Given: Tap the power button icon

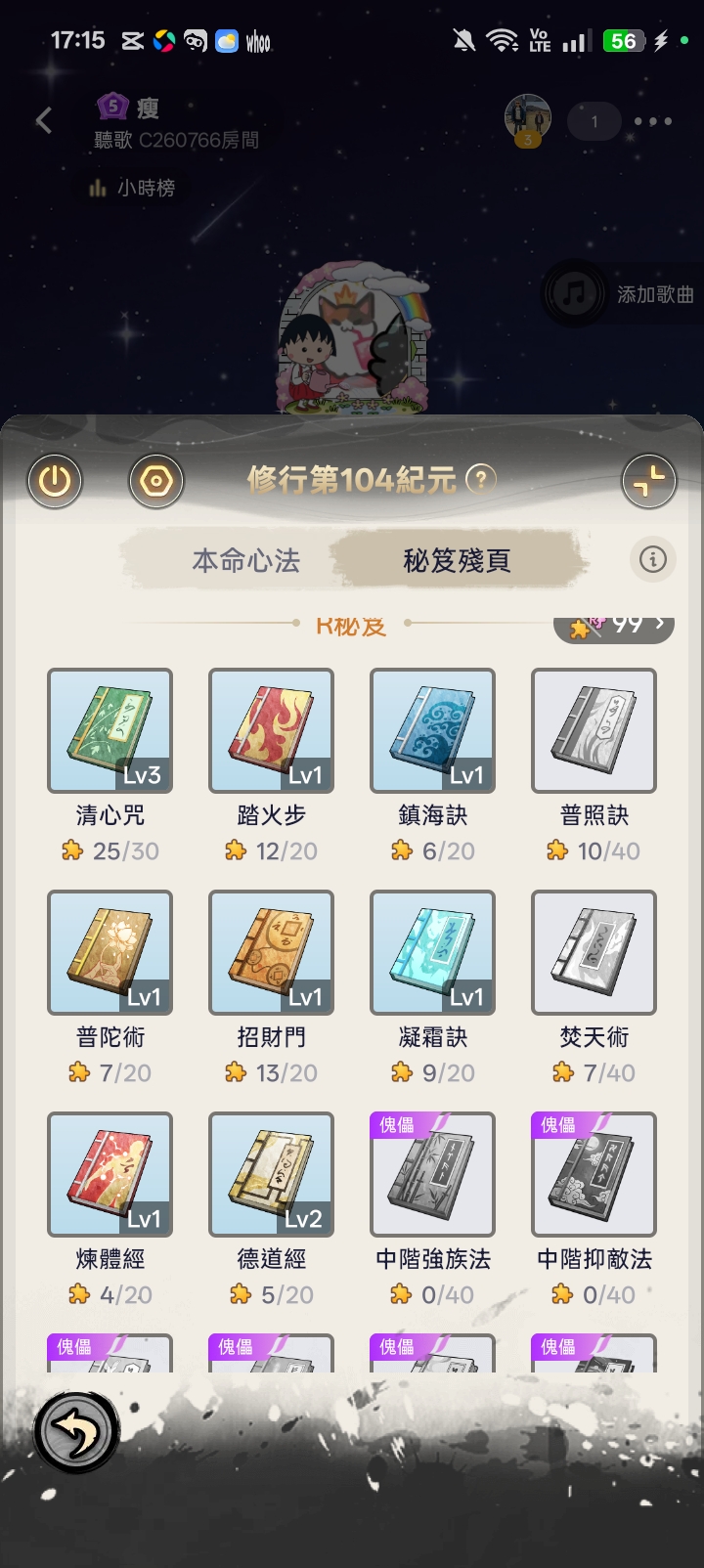Looking at the screenshot, I should [54, 481].
